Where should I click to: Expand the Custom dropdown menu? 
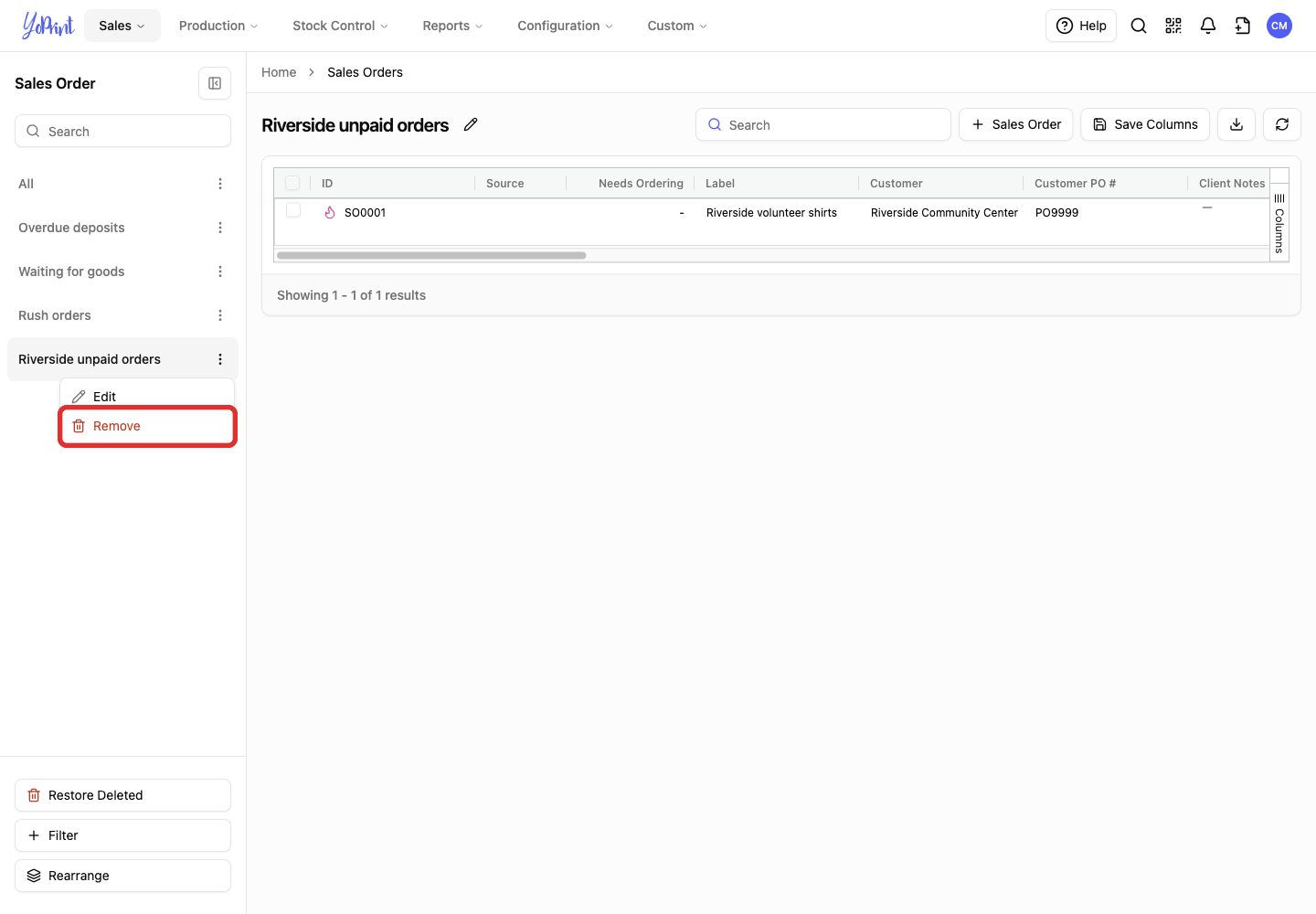[x=677, y=26]
